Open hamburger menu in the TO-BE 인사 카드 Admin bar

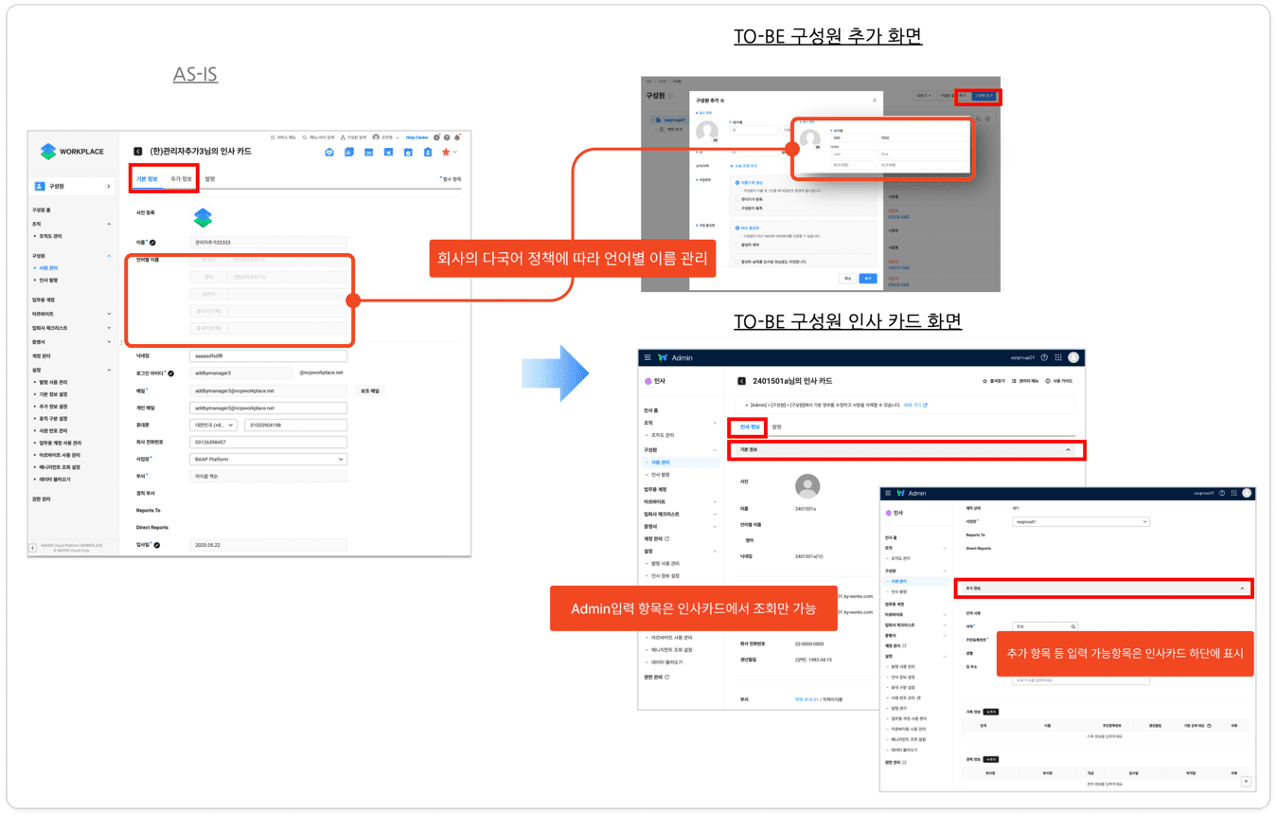(x=647, y=357)
